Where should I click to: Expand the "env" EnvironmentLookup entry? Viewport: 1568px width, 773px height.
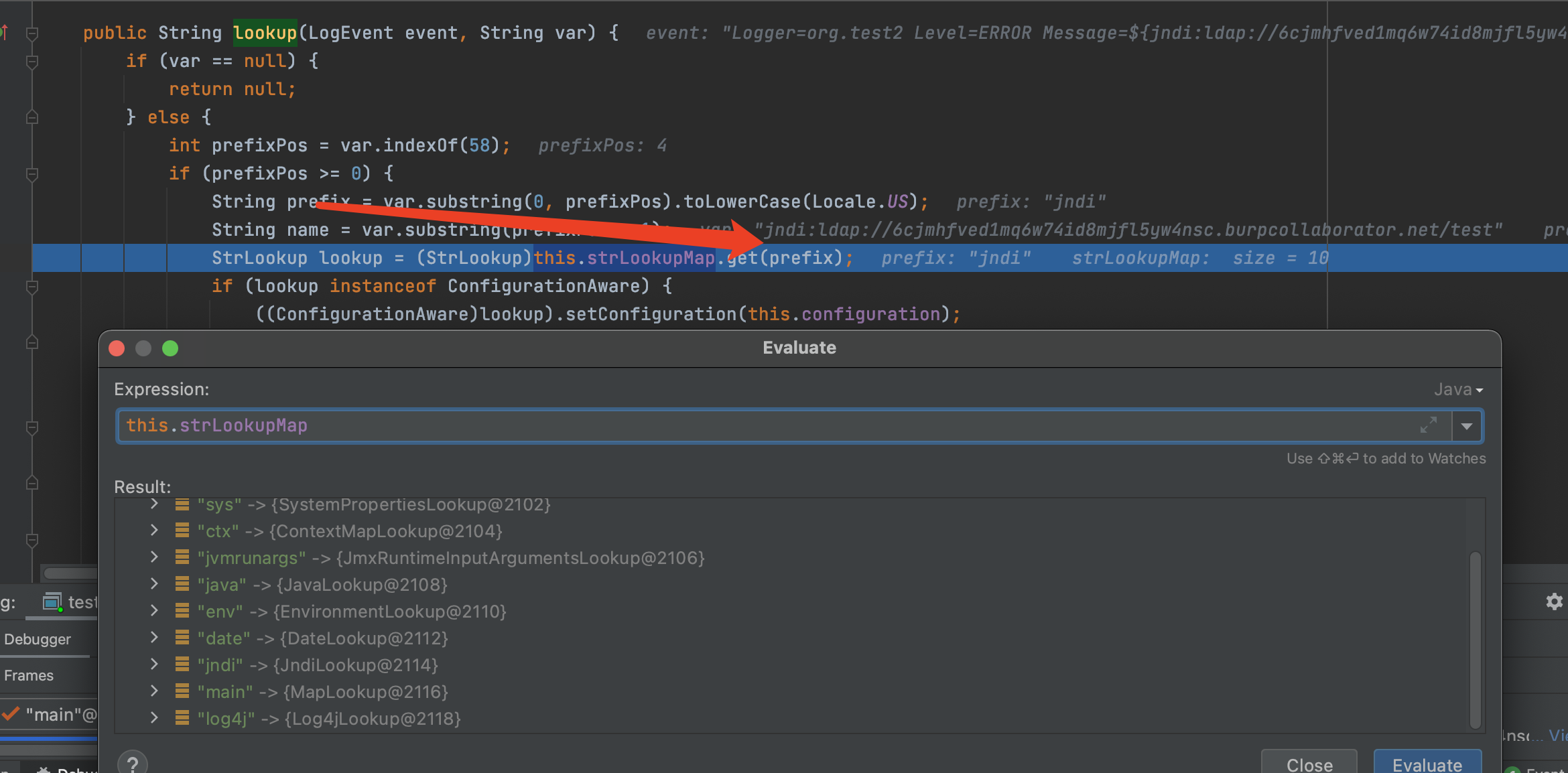[x=154, y=611]
